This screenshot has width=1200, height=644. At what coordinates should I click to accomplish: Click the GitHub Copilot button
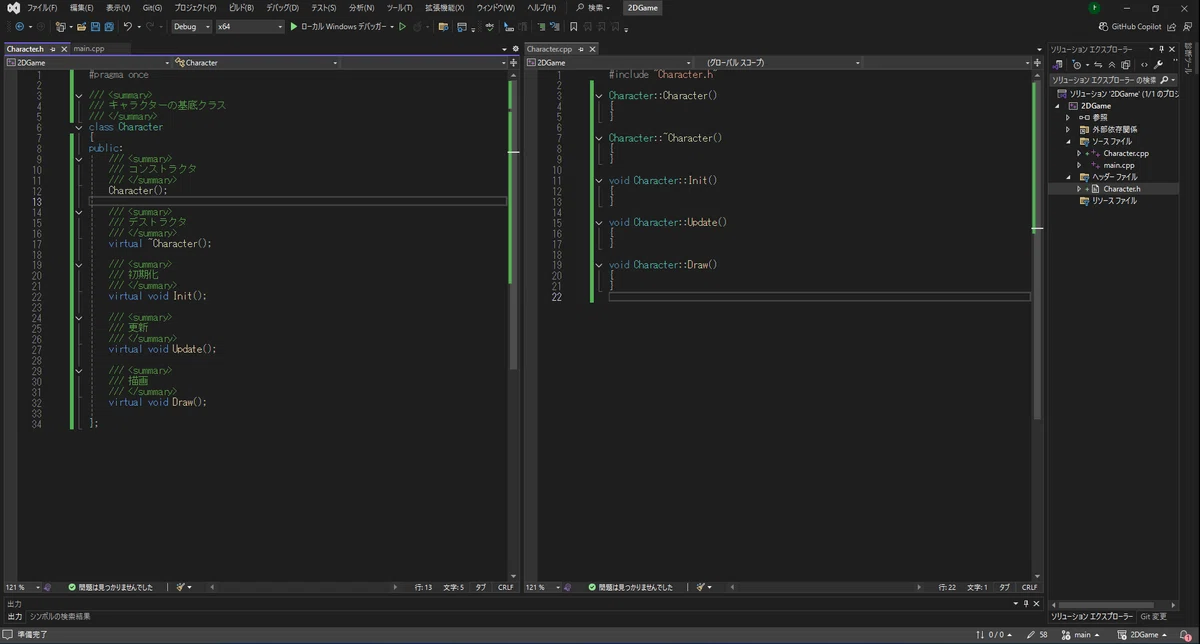coord(1130,27)
